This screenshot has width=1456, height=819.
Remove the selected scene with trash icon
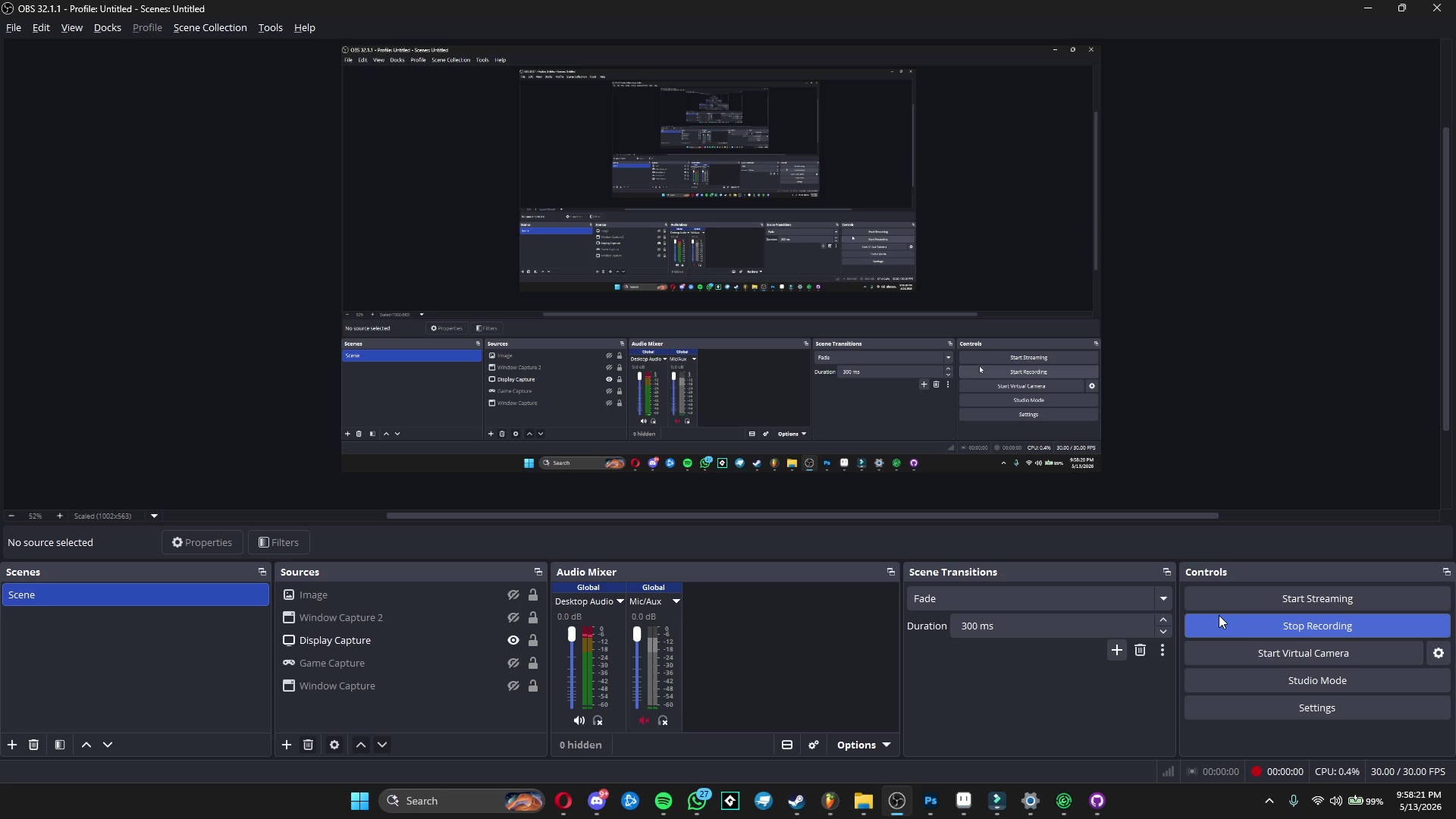[x=33, y=745]
